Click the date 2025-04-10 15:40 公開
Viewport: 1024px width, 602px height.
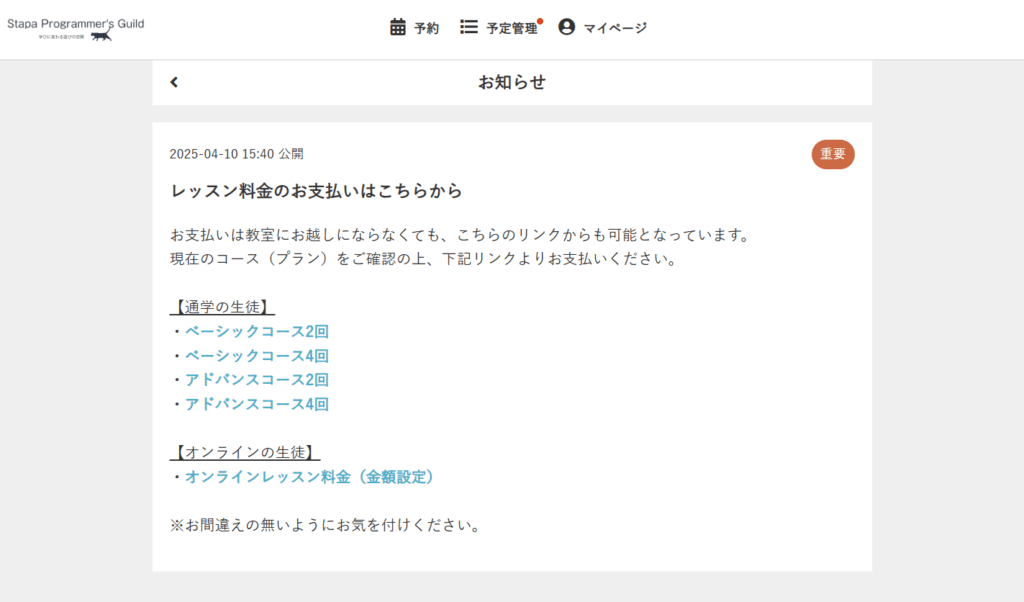point(236,154)
